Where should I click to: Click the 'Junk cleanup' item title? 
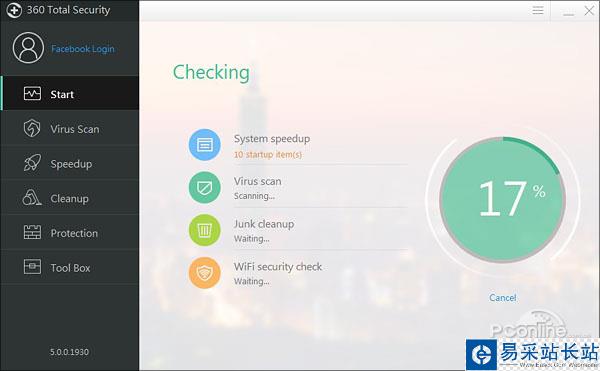[264, 224]
